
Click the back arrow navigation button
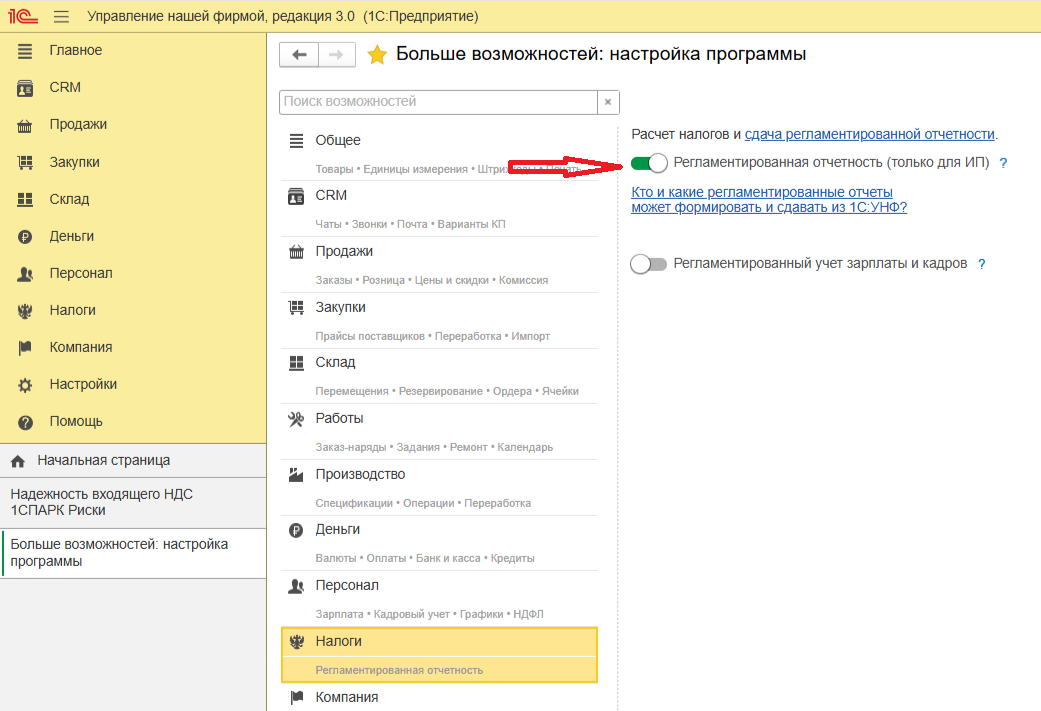tap(298, 55)
